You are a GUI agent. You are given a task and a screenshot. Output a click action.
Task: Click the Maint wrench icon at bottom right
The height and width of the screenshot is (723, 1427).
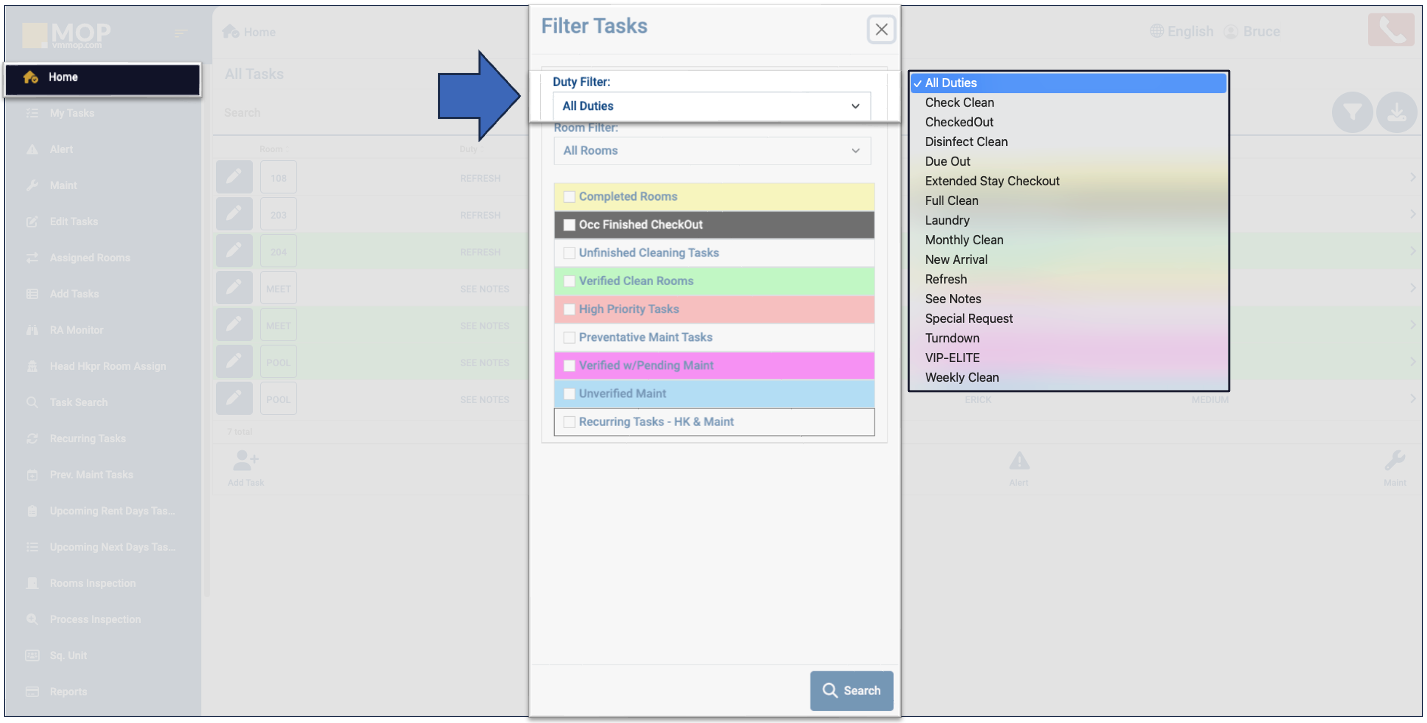coord(1394,461)
